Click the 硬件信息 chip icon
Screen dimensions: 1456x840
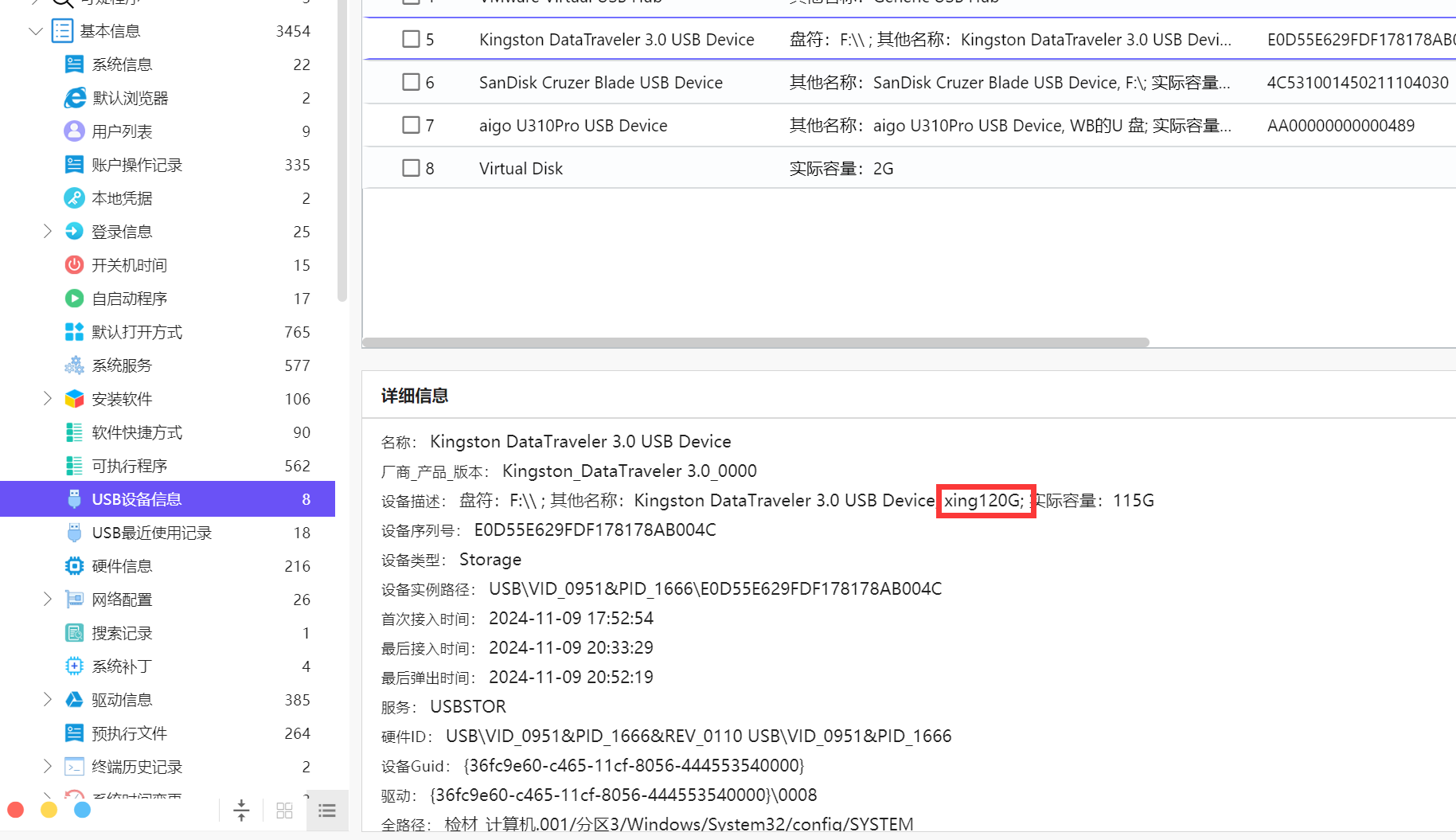point(74,566)
